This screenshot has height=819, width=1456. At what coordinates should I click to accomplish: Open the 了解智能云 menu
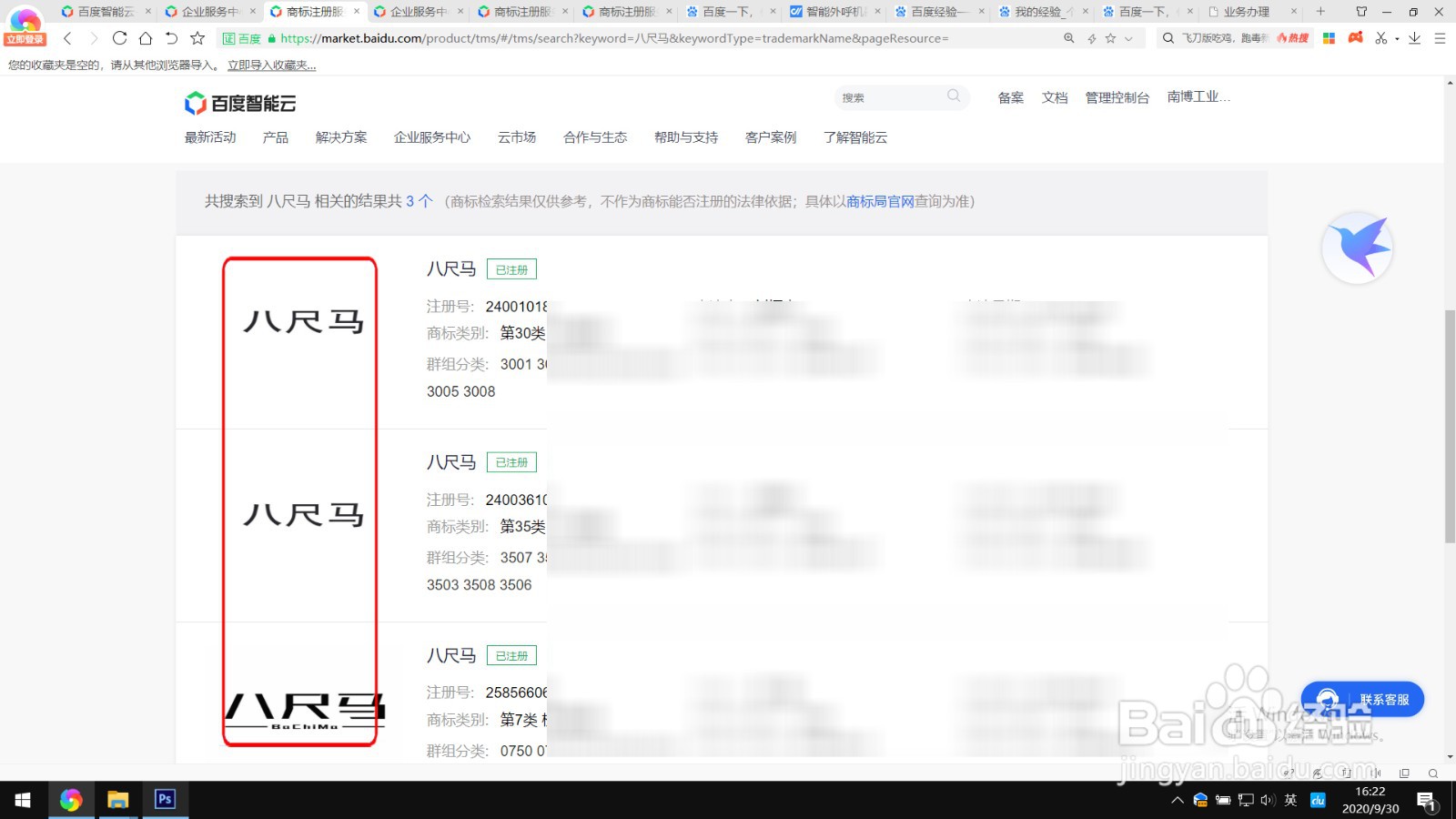point(855,137)
